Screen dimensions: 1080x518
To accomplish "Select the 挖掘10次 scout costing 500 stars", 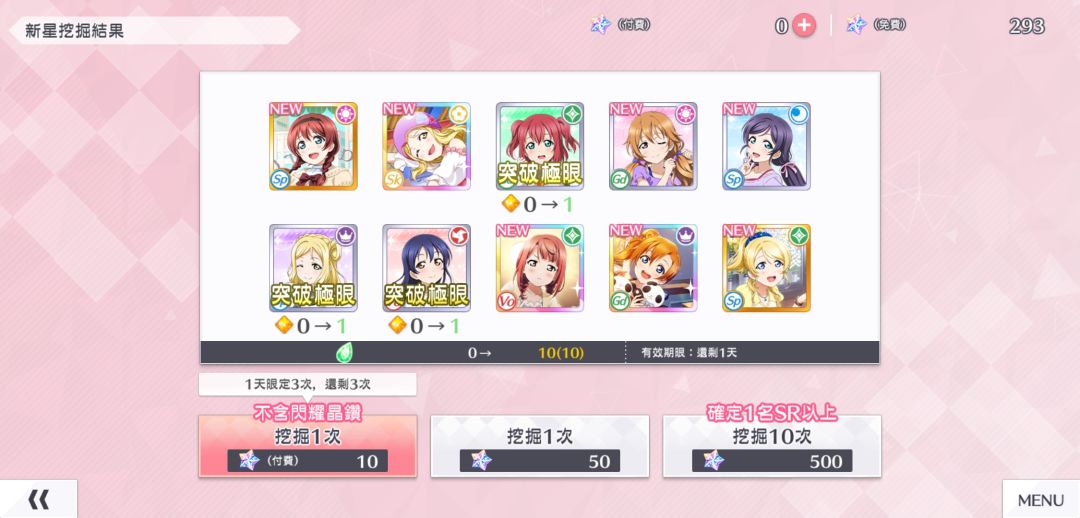I will [771, 446].
